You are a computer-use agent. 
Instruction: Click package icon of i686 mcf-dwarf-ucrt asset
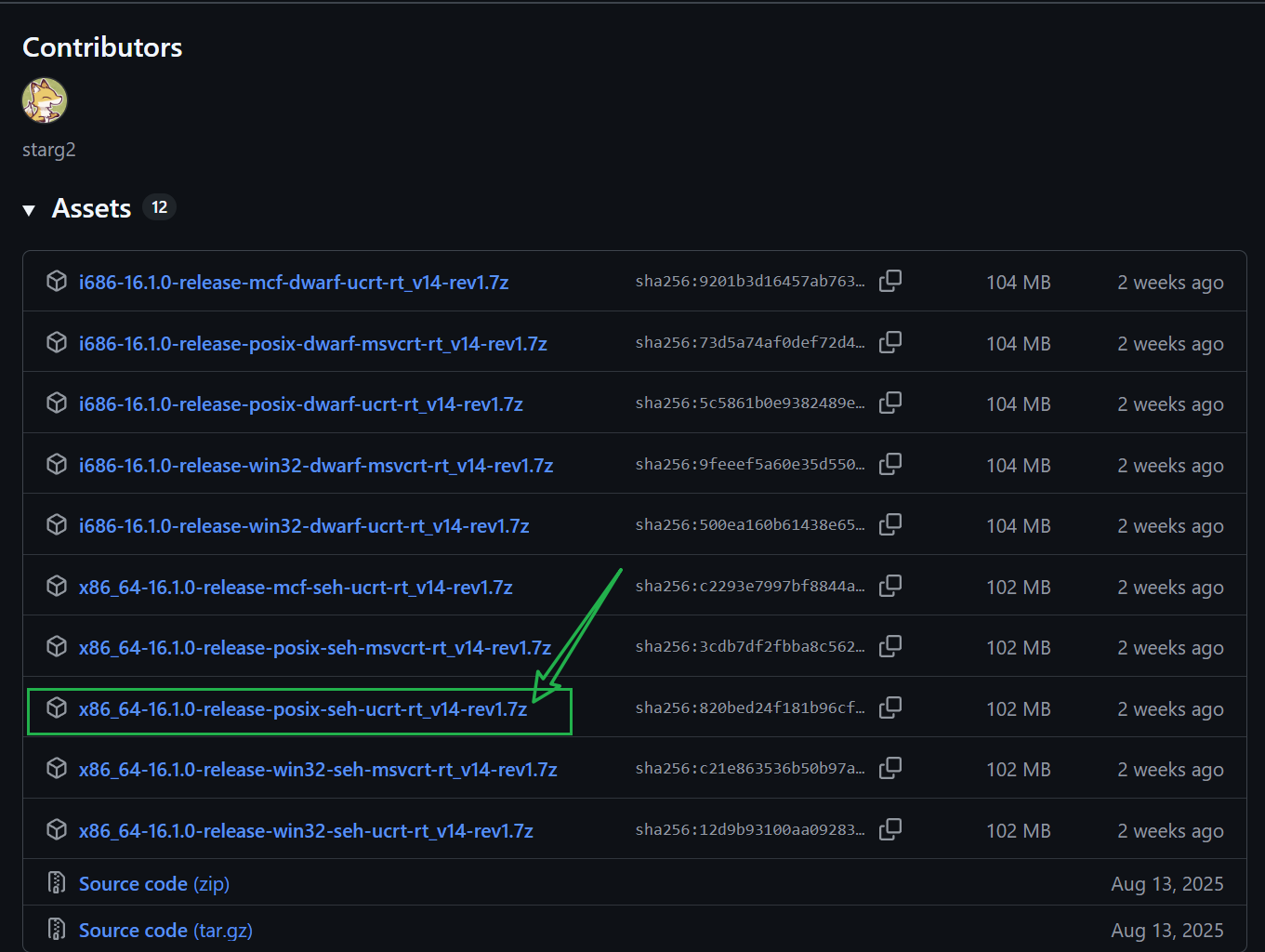click(x=57, y=281)
